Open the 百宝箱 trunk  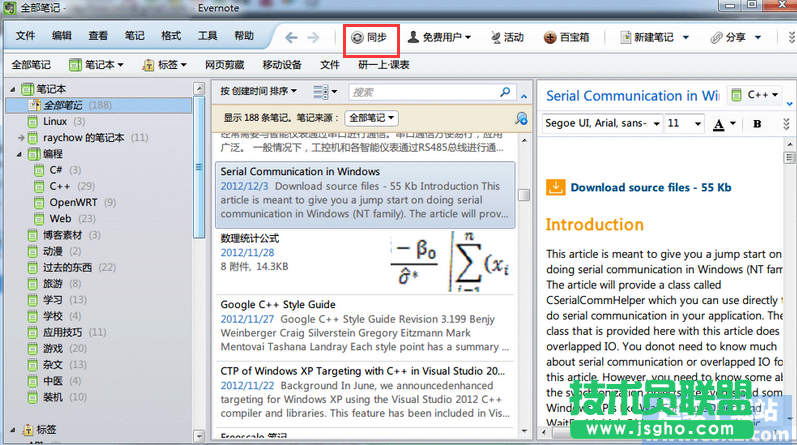pos(566,38)
